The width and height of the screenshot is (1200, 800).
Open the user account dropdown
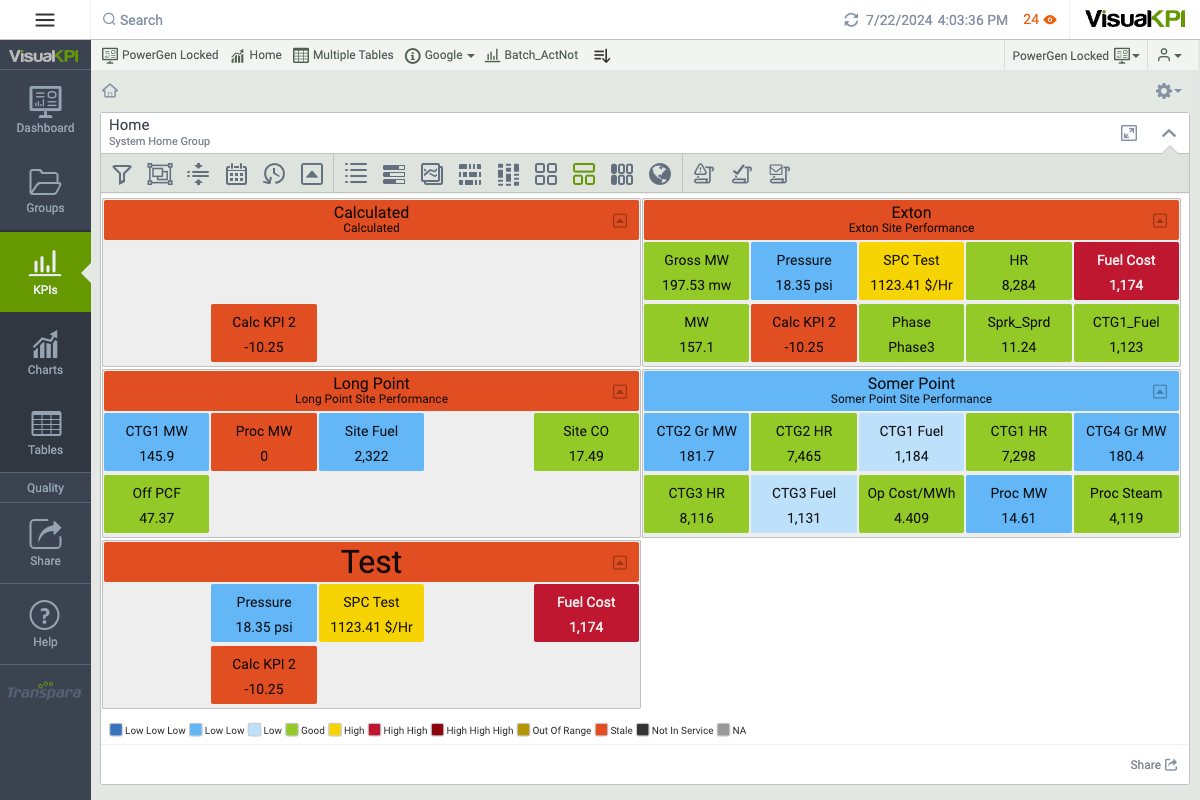(1170, 56)
